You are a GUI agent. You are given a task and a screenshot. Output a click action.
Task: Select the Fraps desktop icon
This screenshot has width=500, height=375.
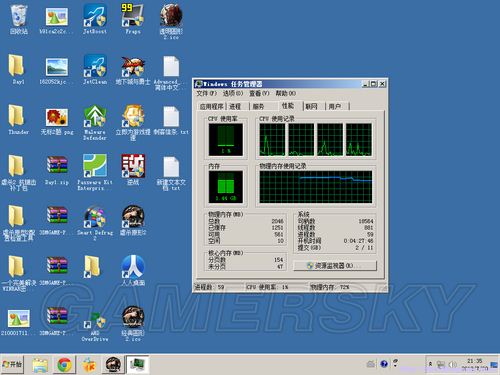133,19
